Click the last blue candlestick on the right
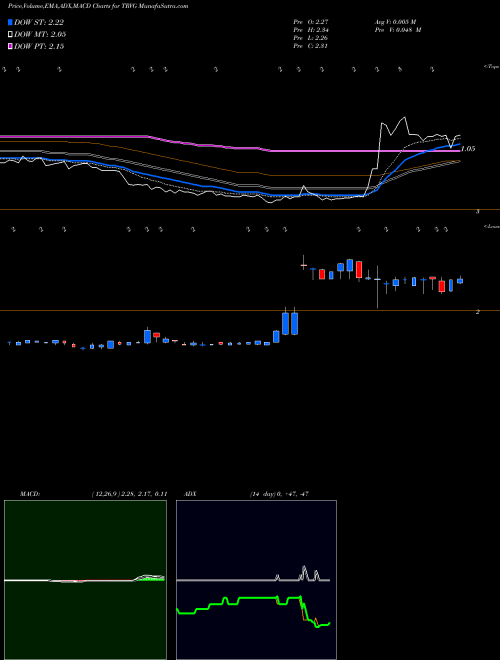500x660 pixels. (460, 281)
